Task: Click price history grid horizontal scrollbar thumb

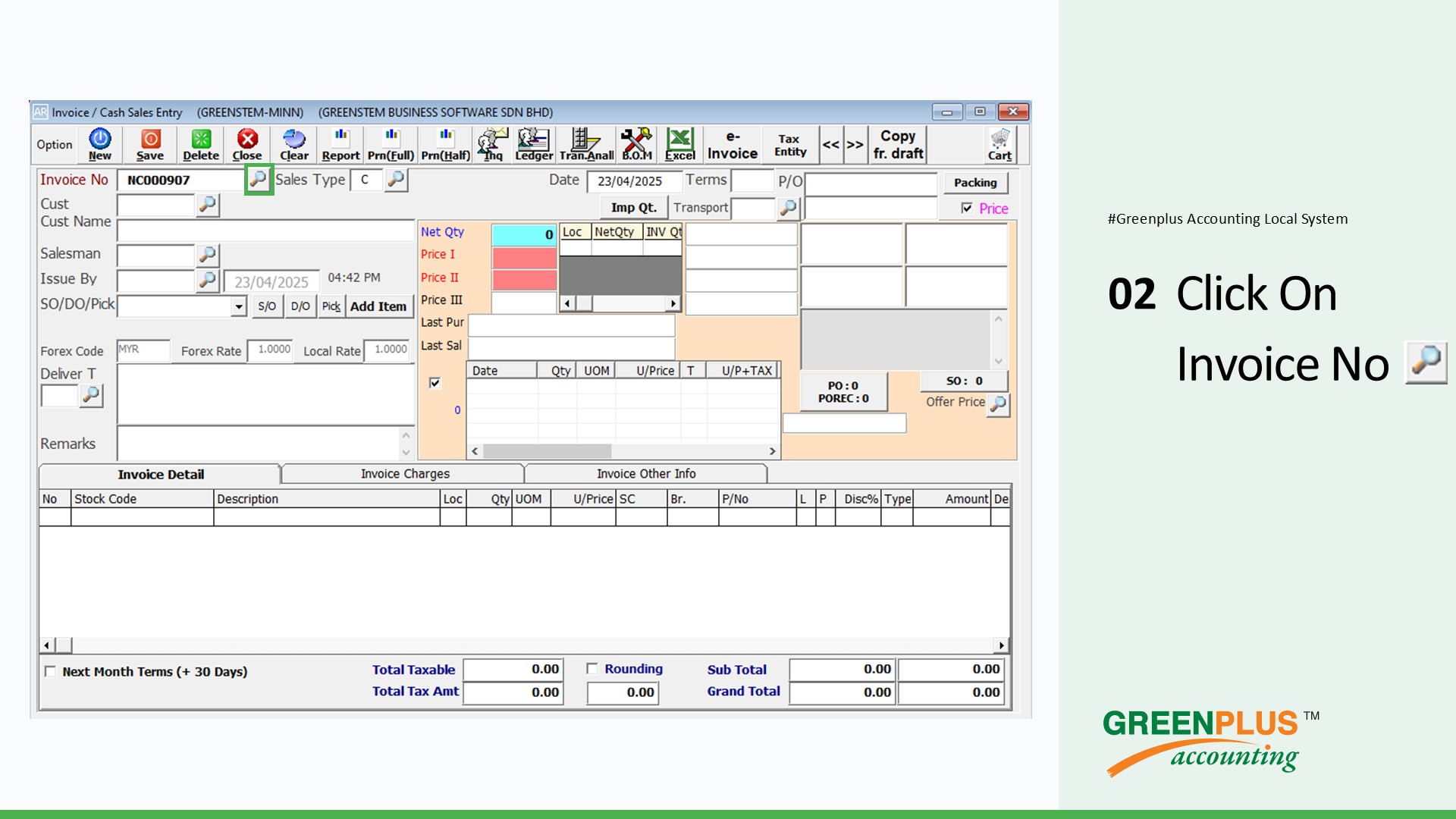Action: pyautogui.click(x=547, y=451)
